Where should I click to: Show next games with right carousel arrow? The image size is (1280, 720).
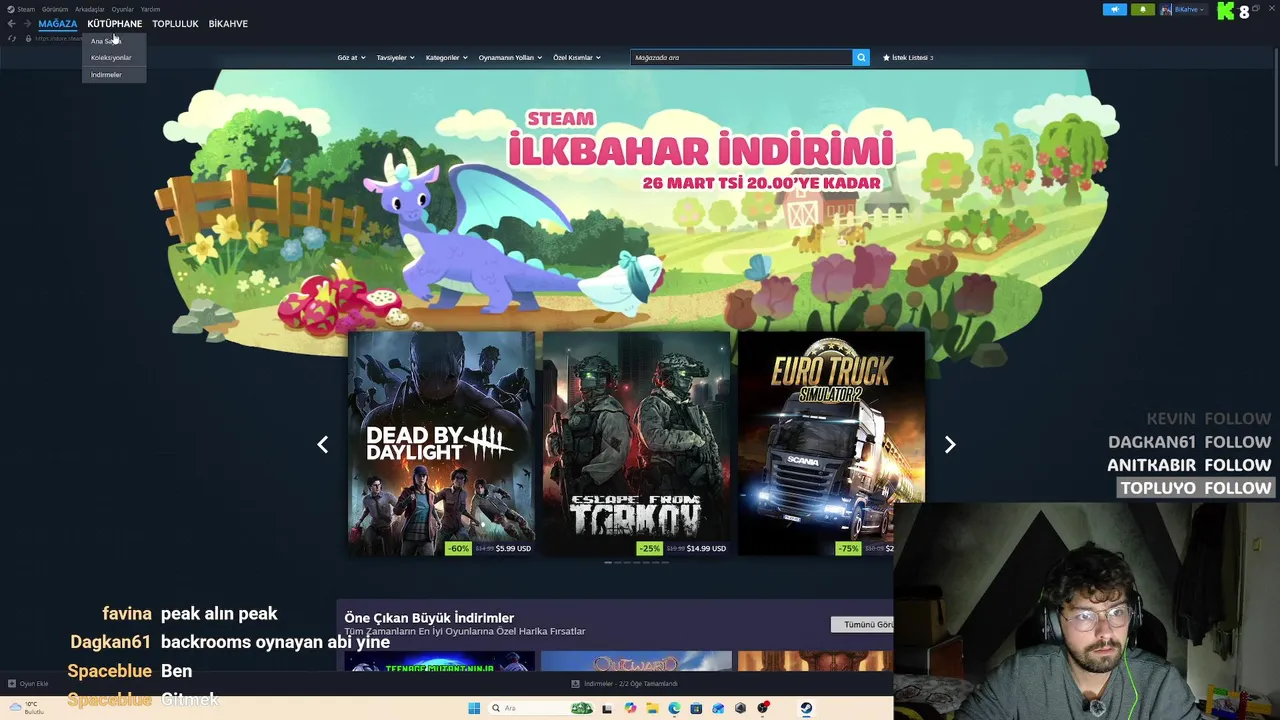(x=950, y=445)
